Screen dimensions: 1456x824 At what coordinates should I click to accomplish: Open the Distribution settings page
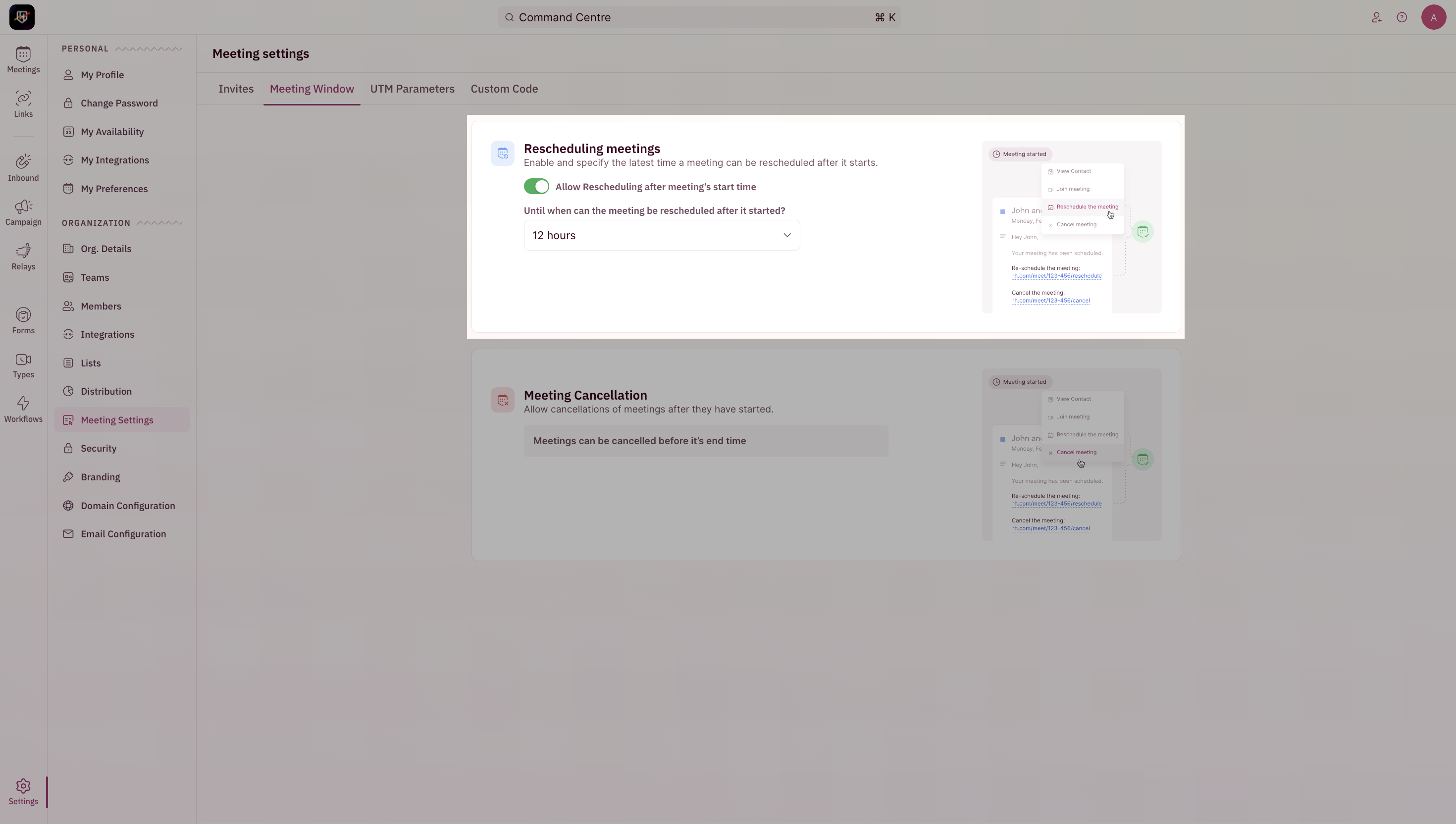click(x=106, y=391)
